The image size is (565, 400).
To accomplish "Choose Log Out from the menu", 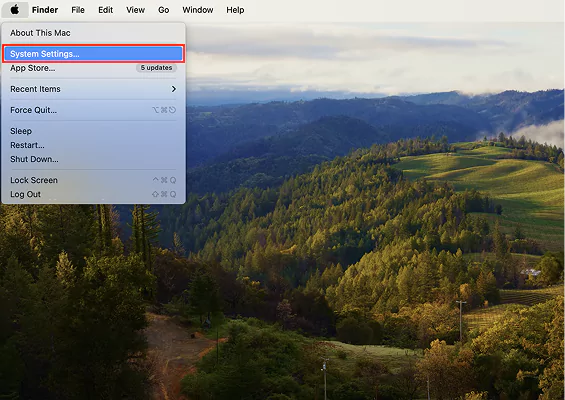I will click(x=93, y=194).
